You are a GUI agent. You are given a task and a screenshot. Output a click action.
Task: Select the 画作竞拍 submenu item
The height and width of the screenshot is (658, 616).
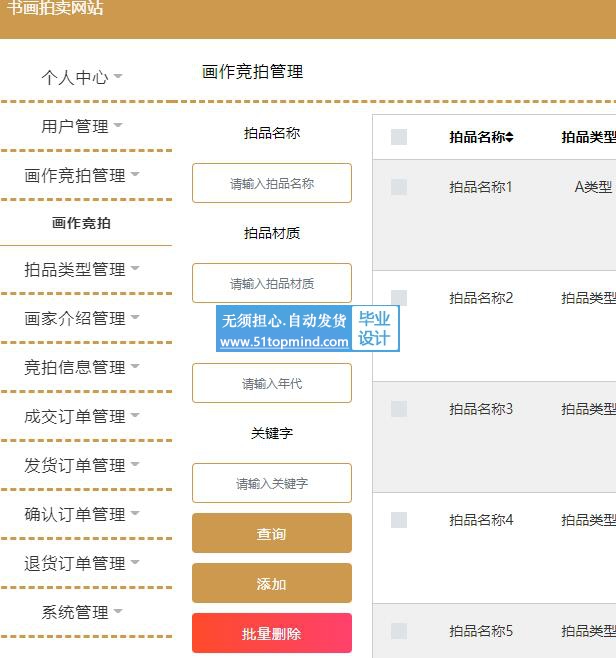[81, 223]
